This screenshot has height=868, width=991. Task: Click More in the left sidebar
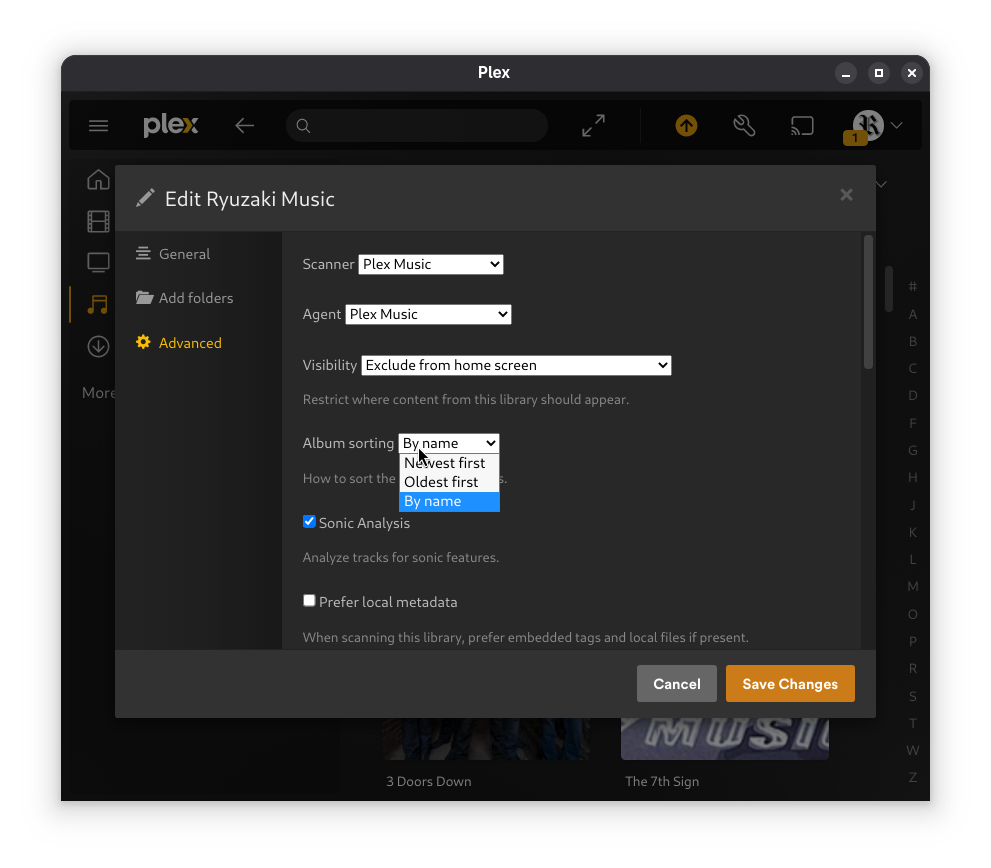(99, 393)
